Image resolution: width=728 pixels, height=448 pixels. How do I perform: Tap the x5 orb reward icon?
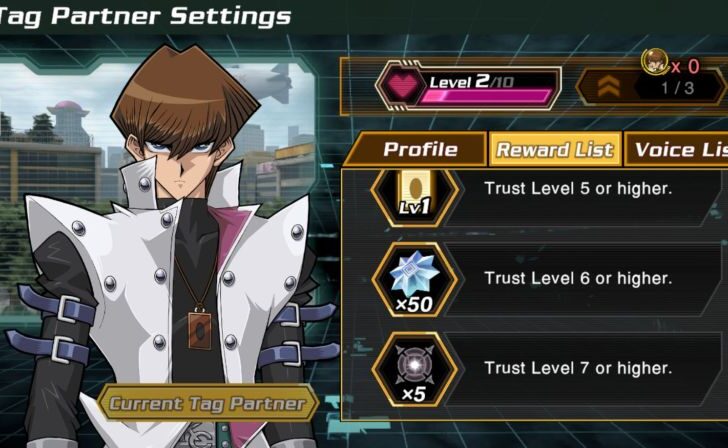[414, 370]
